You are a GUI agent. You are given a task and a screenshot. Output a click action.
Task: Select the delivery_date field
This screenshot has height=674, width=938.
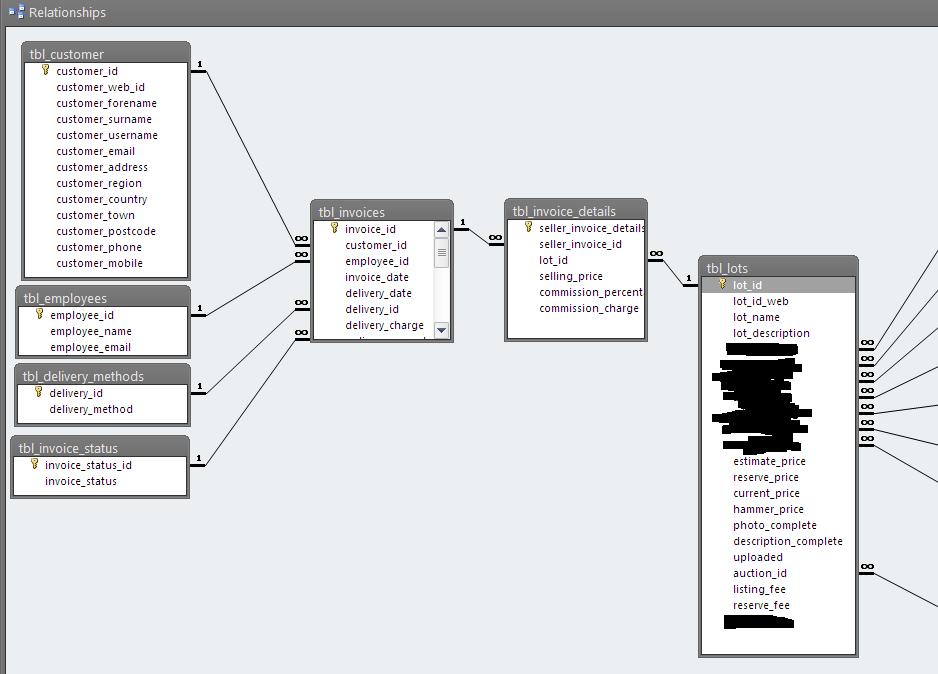378,294
